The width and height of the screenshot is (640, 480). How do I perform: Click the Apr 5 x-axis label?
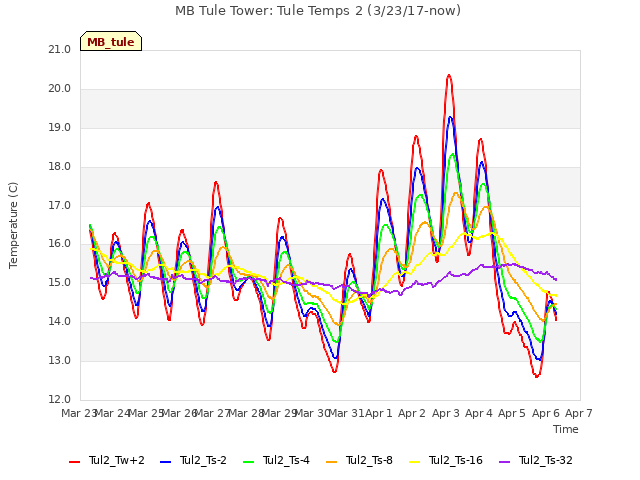coord(512,413)
